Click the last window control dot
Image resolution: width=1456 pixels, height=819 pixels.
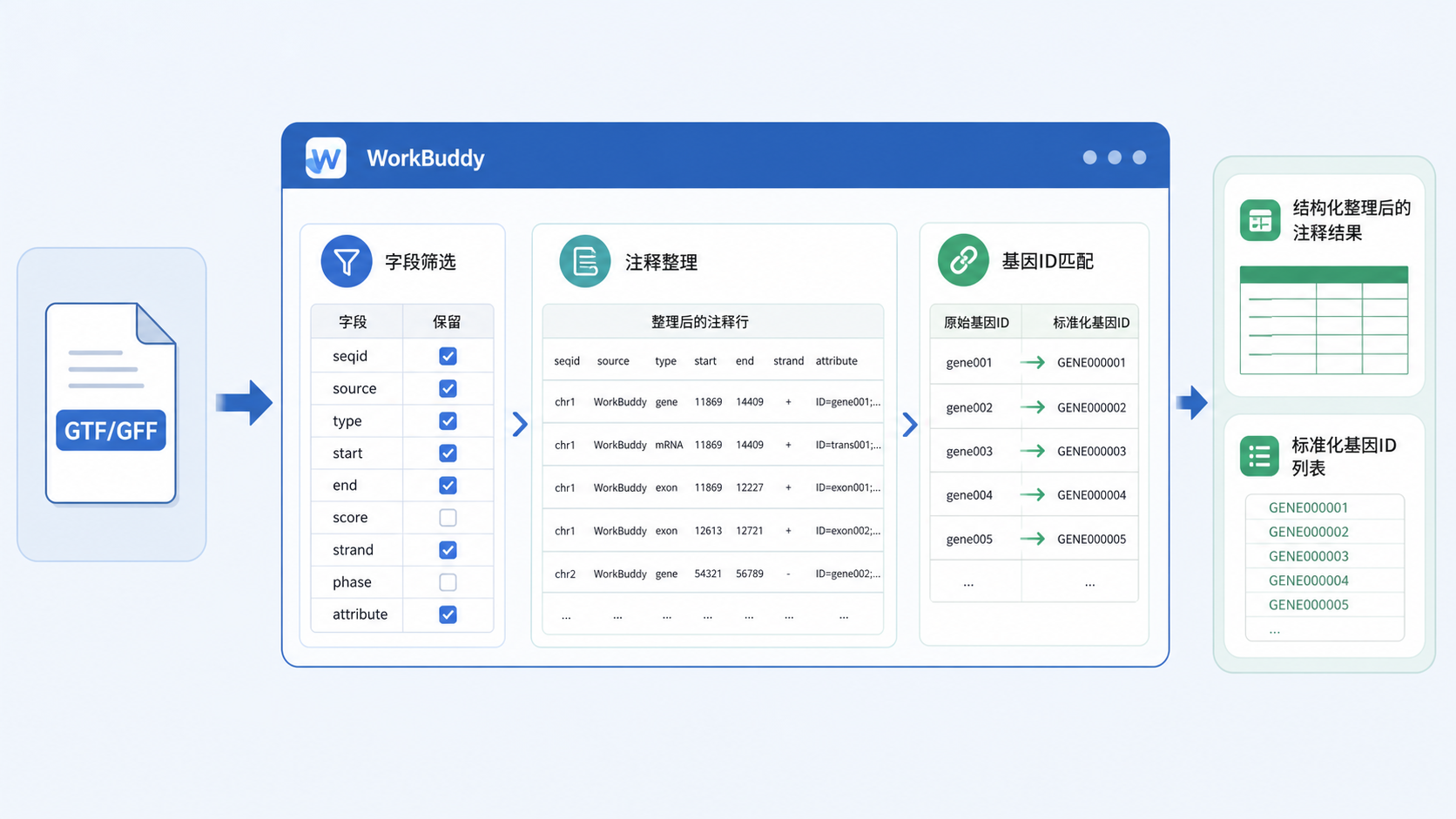pyautogui.click(x=1139, y=158)
